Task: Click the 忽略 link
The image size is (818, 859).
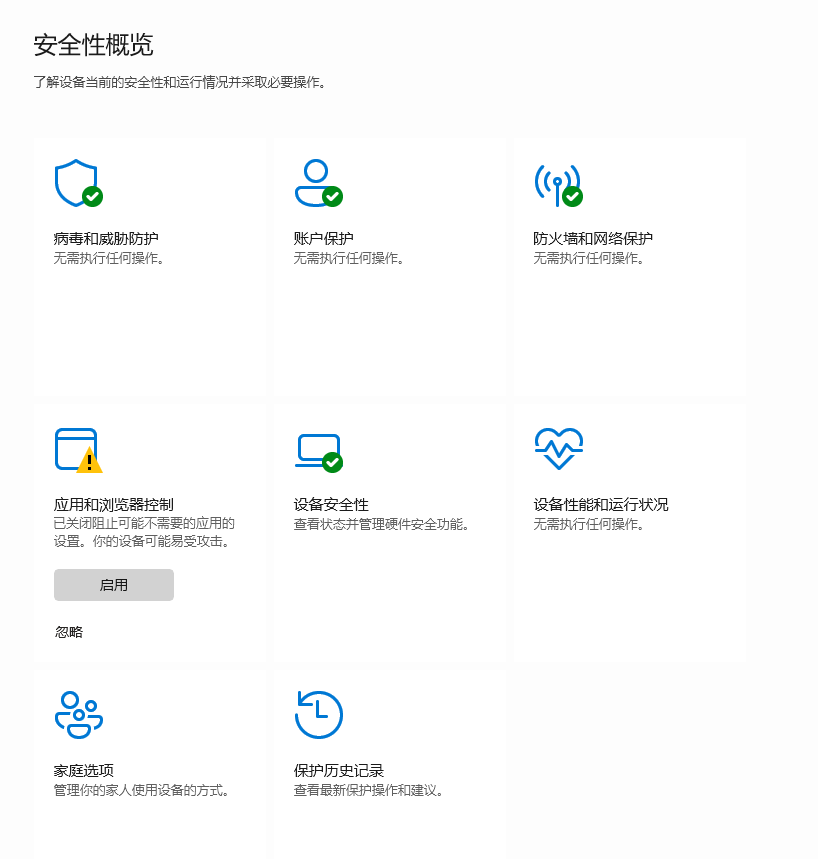Action: [68, 632]
